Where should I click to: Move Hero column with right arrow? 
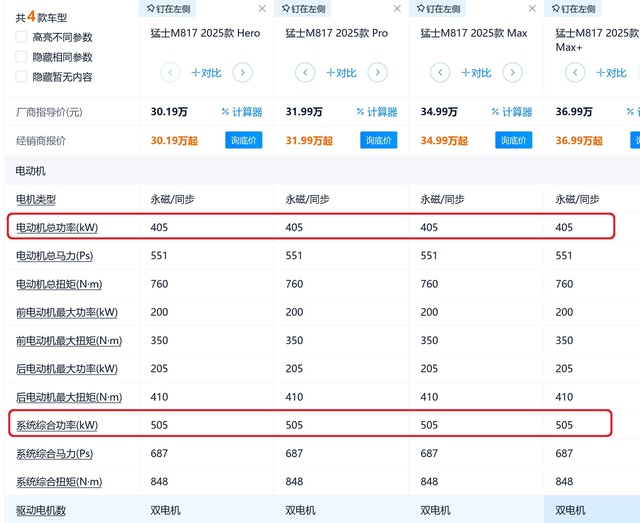pos(242,73)
